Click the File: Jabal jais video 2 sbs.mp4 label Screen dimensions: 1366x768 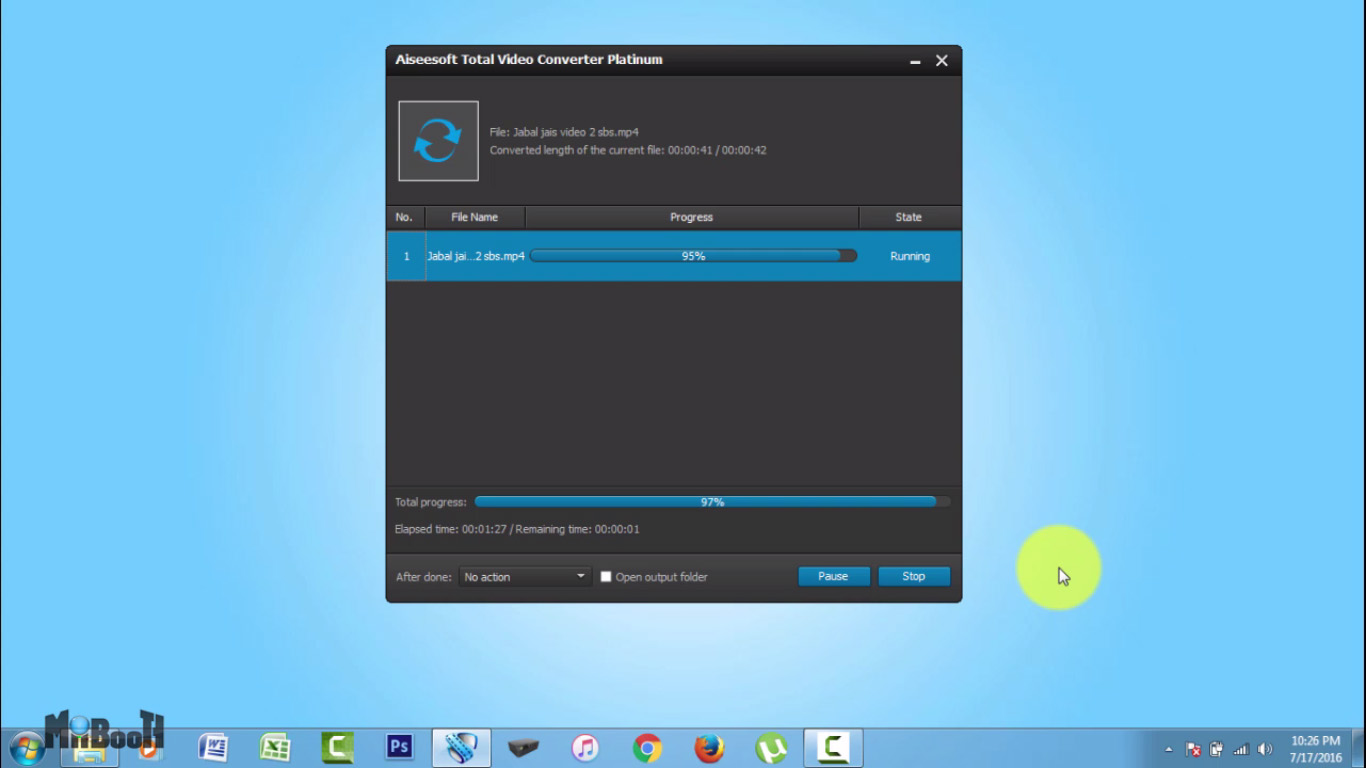coord(564,132)
